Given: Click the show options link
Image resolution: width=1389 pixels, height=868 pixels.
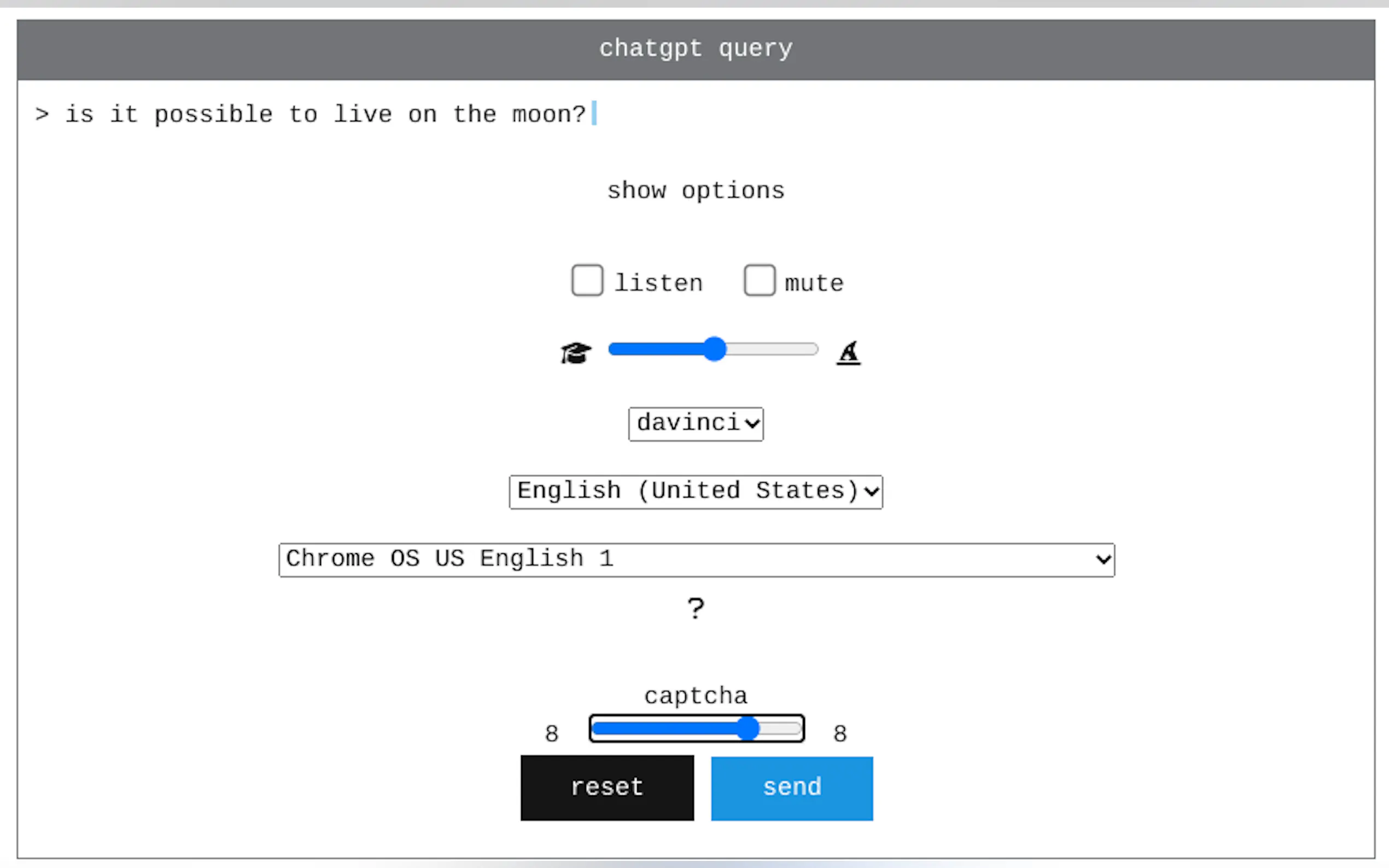Looking at the screenshot, I should [x=696, y=191].
